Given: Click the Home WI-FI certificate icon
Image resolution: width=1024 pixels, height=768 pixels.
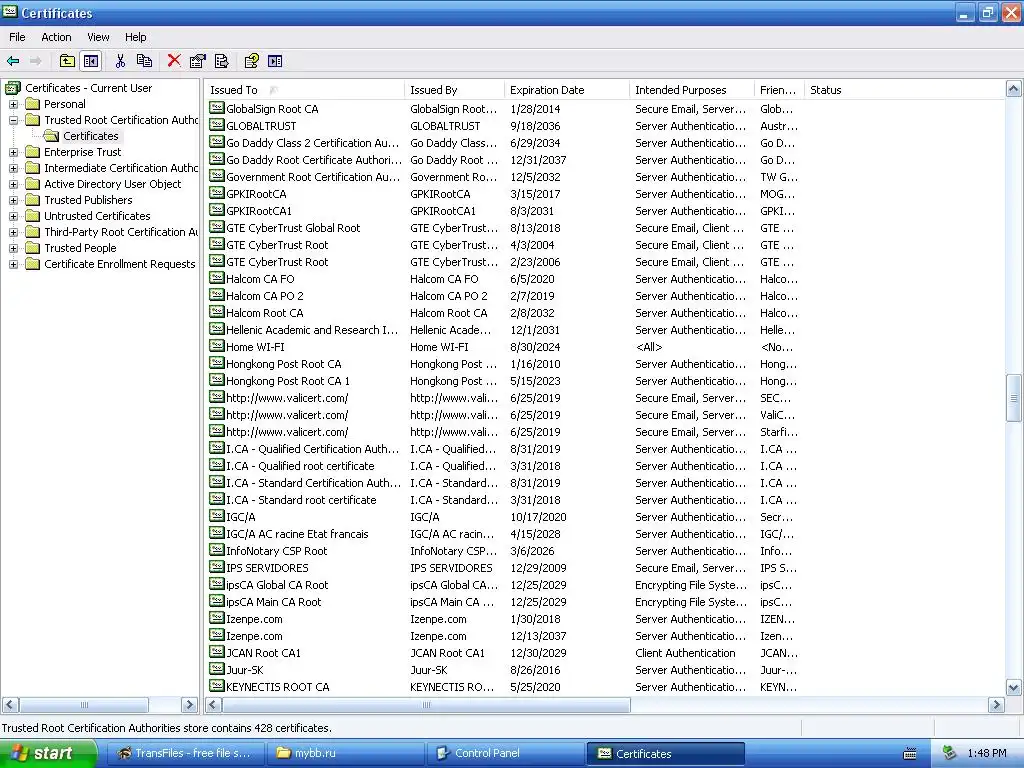Looking at the screenshot, I should tap(217, 346).
